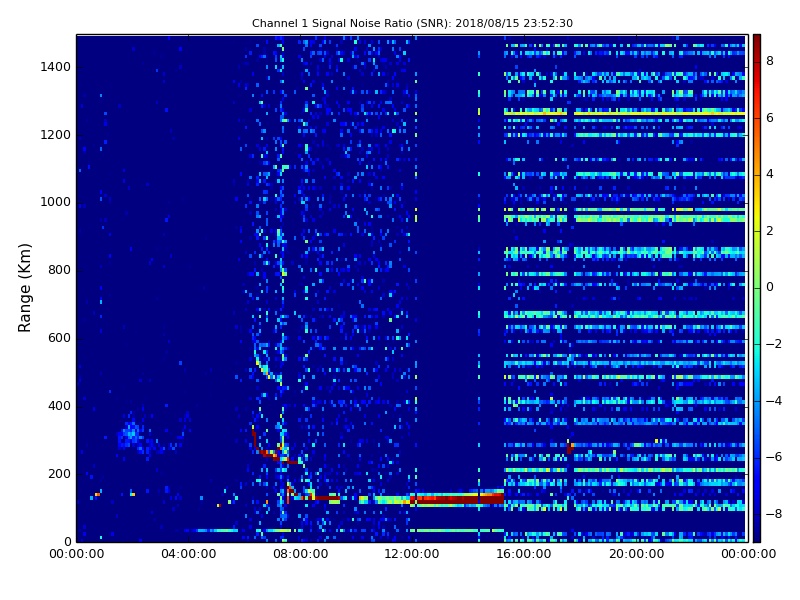Click the 04:00:00 time axis label
The height and width of the screenshot is (600, 800).
click(x=188, y=554)
